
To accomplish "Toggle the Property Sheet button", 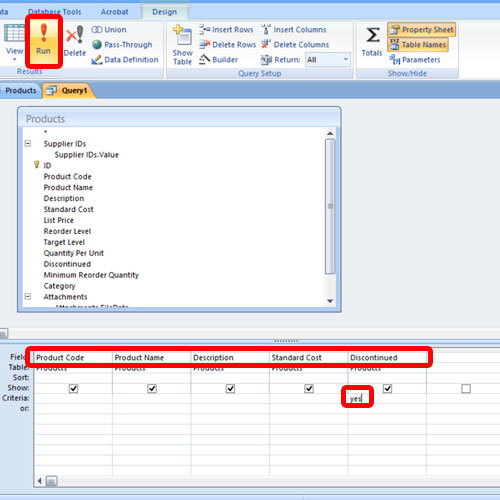I will pos(422,30).
